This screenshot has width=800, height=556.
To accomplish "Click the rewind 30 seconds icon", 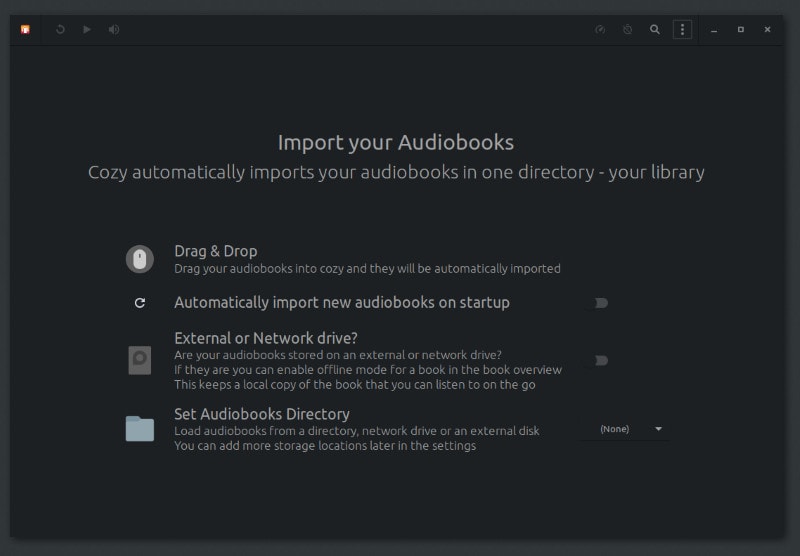I will (x=60, y=30).
